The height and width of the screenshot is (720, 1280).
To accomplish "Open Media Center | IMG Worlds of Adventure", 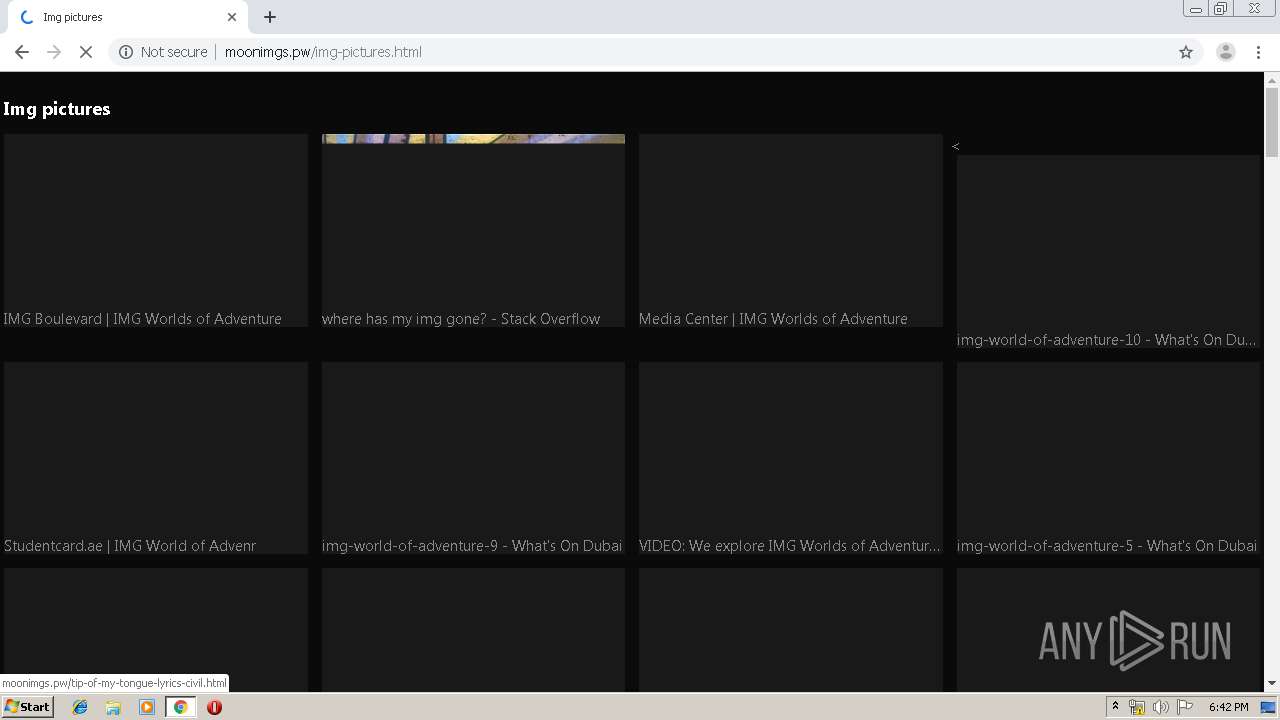I will coord(773,319).
